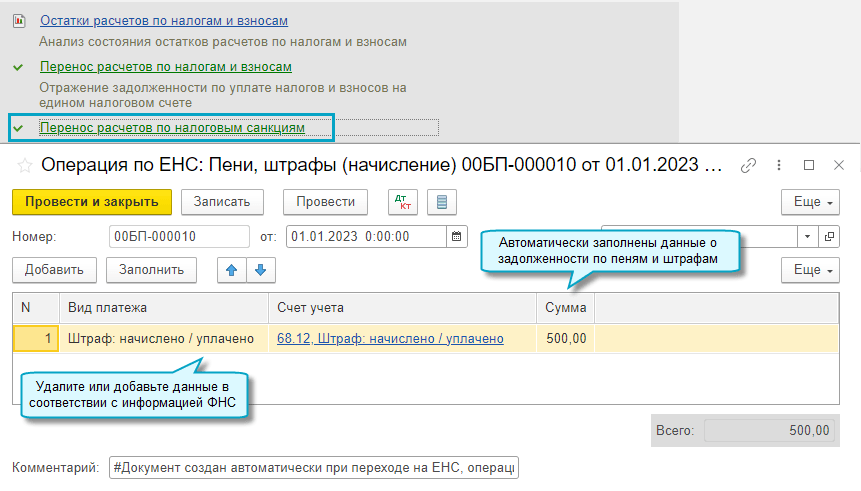Click the tax balances report icon

click(18, 20)
